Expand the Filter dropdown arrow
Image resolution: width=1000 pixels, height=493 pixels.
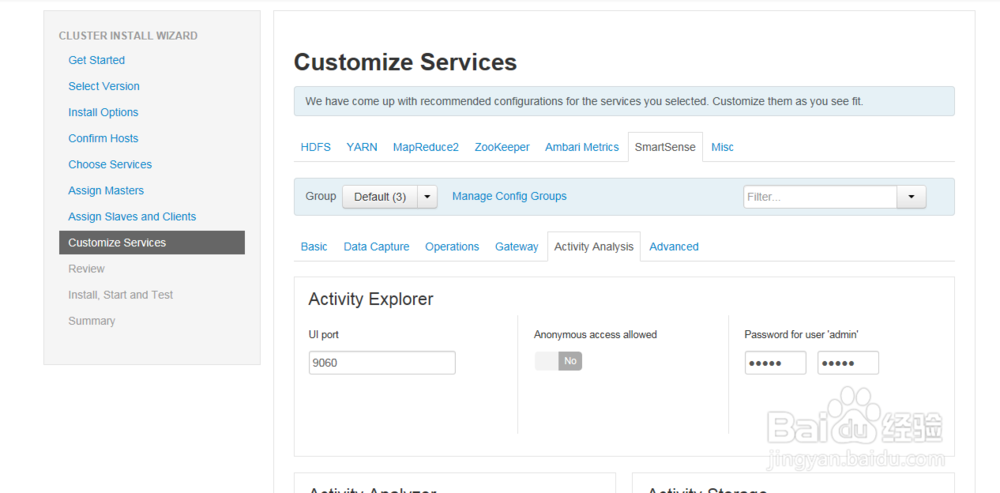coord(911,197)
